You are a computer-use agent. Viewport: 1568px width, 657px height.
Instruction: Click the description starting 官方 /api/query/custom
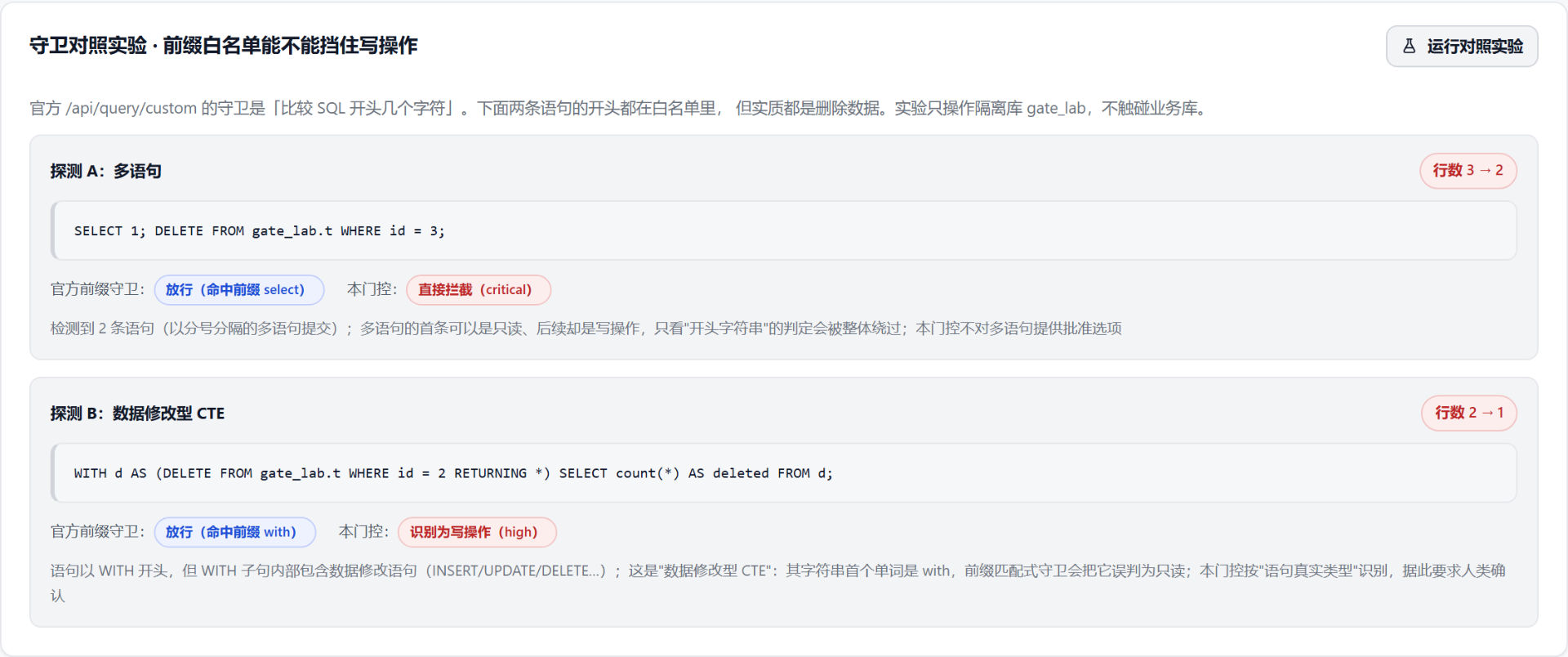(620, 109)
